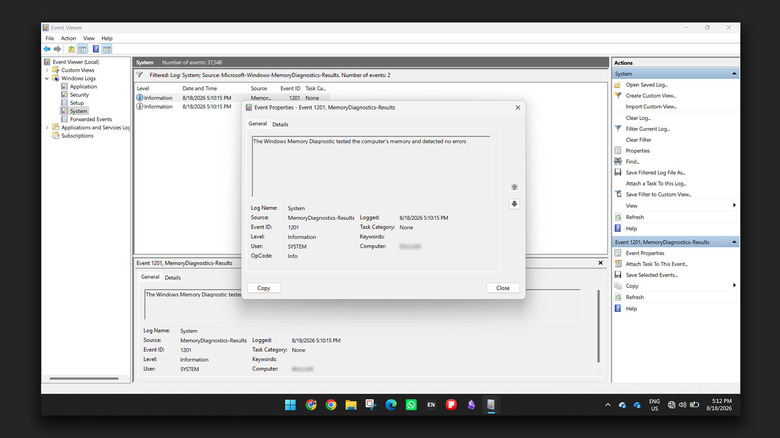This screenshot has height=438, width=780.
Task: Click Save Filtered Log File As
Action: pos(655,173)
